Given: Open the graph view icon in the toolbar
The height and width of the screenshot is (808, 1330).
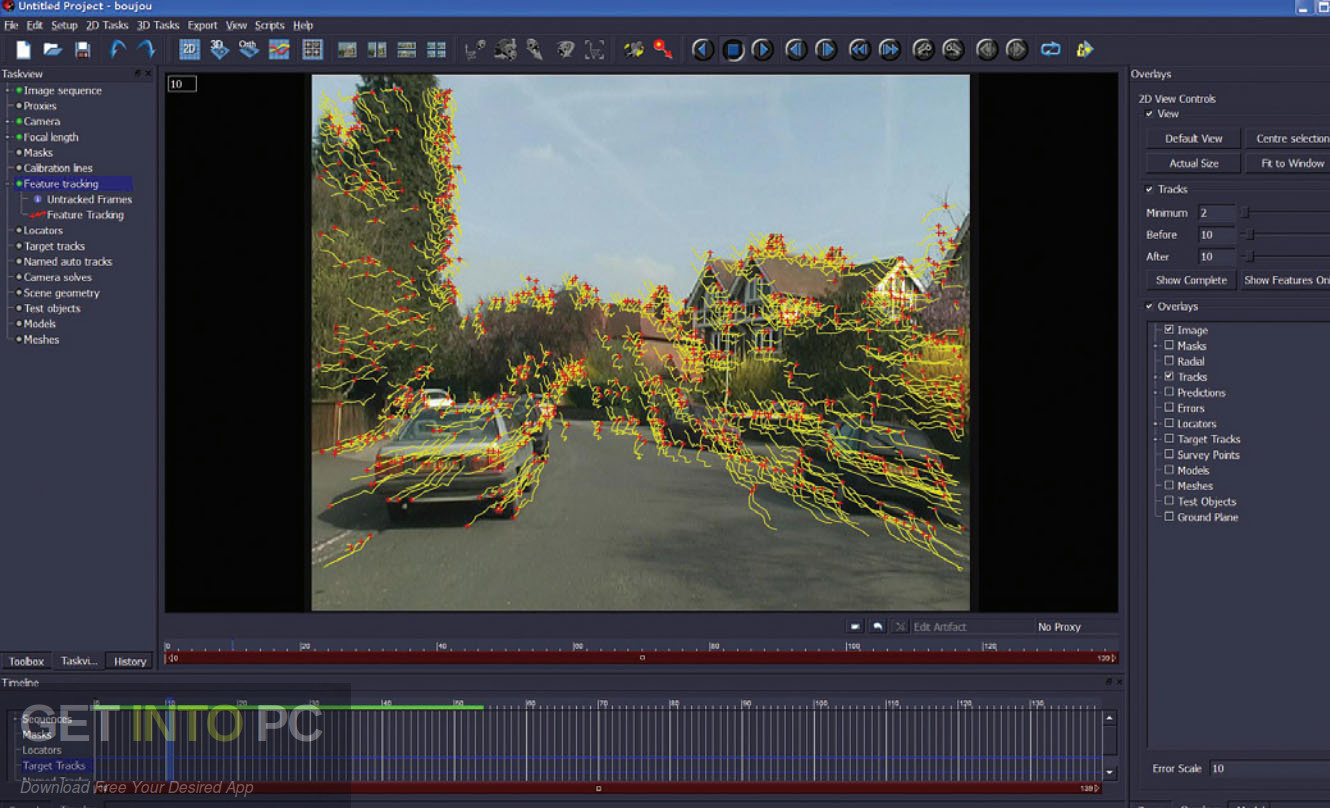Looking at the screenshot, I should [x=279, y=49].
